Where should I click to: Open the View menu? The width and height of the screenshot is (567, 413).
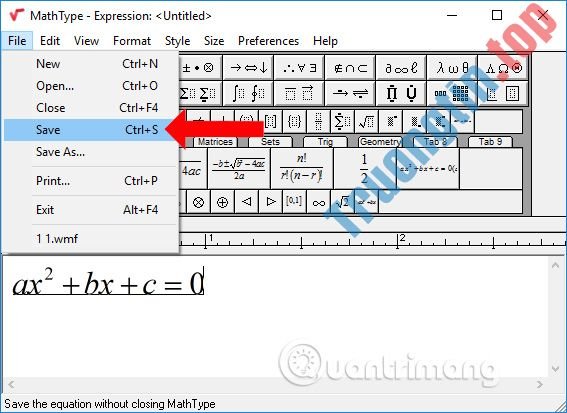(86, 41)
